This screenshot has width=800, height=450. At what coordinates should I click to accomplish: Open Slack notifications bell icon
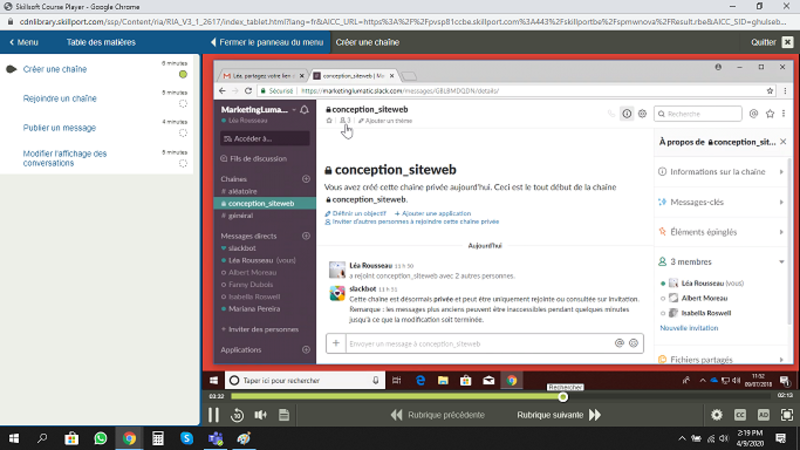pyautogui.click(x=305, y=110)
